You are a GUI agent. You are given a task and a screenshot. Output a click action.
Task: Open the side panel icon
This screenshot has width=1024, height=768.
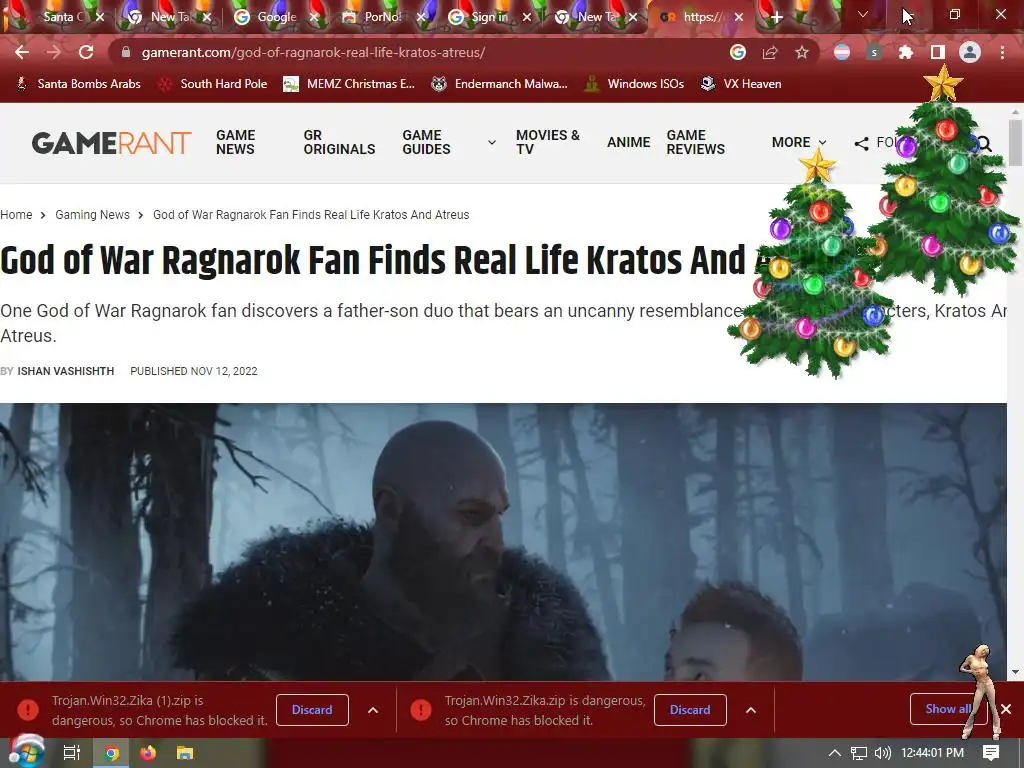[x=938, y=52]
